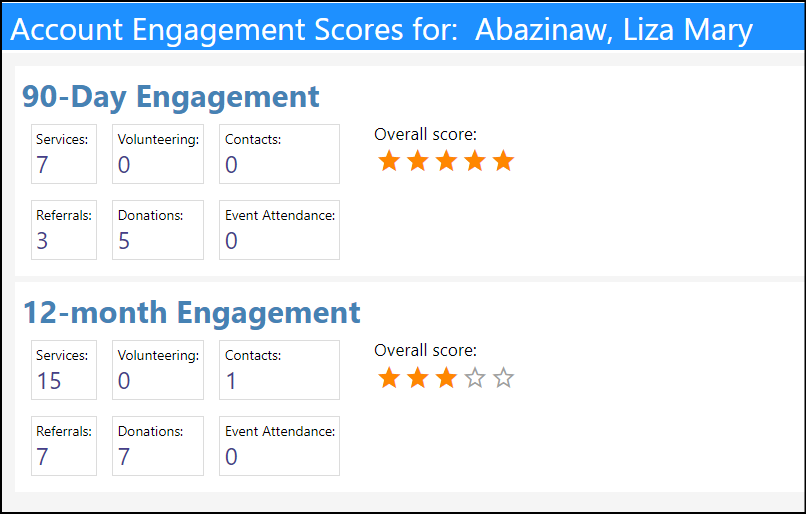Select 12-month Donations box showing 7

pos(158,446)
